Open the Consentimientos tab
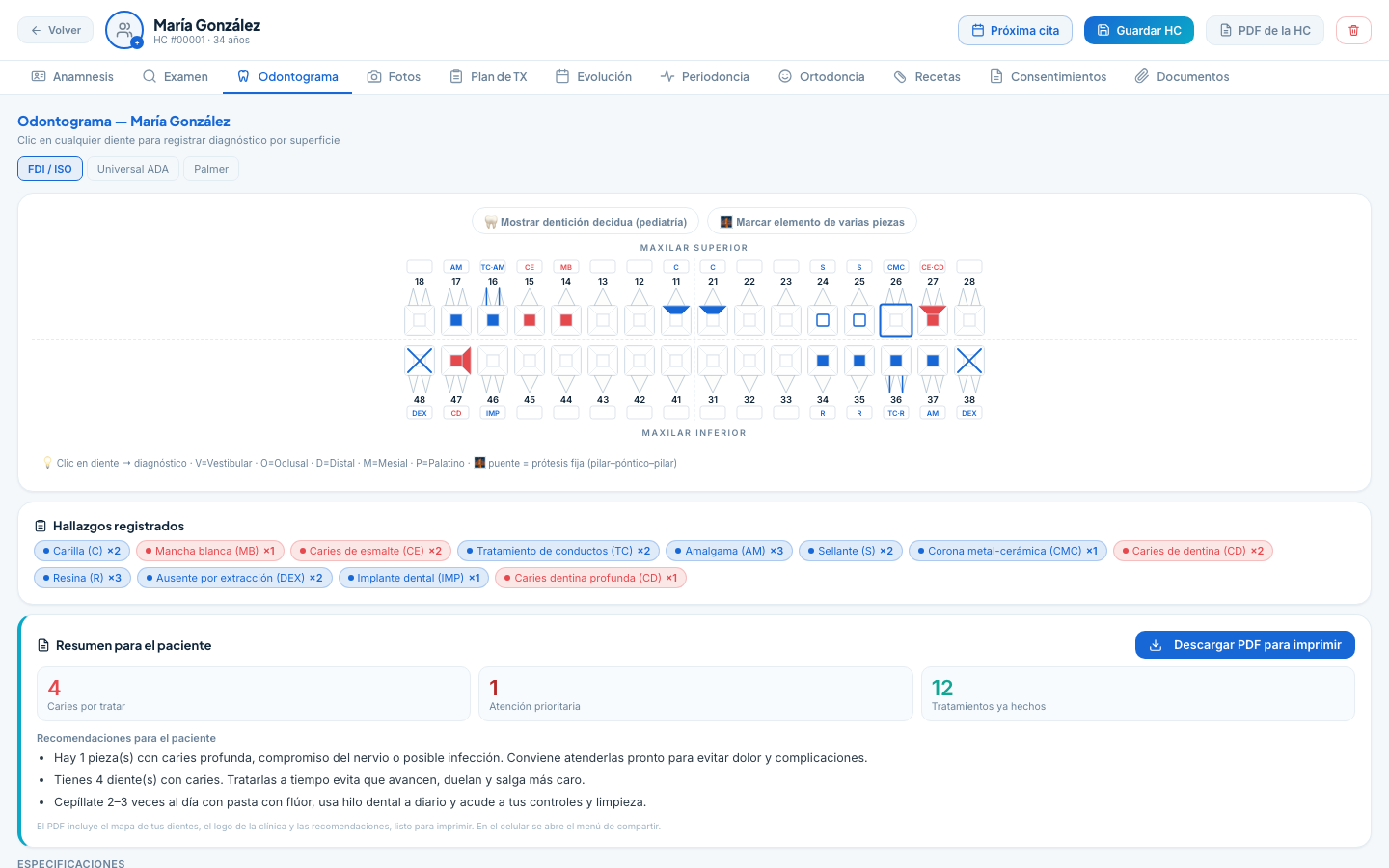Screen dimensions: 1389x868 (x=1048, y=77)
